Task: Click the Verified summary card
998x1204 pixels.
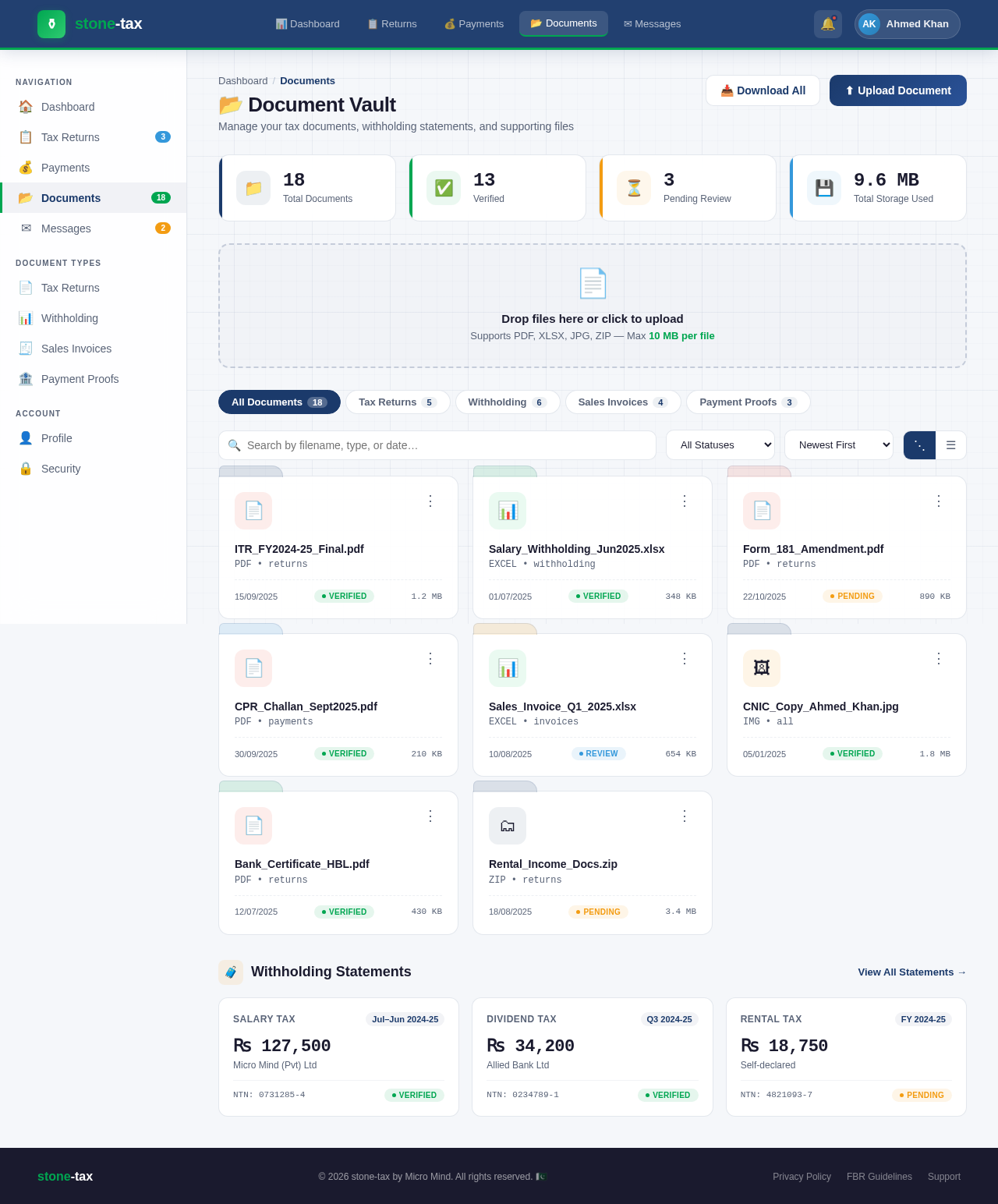Action: click(497, 188)
